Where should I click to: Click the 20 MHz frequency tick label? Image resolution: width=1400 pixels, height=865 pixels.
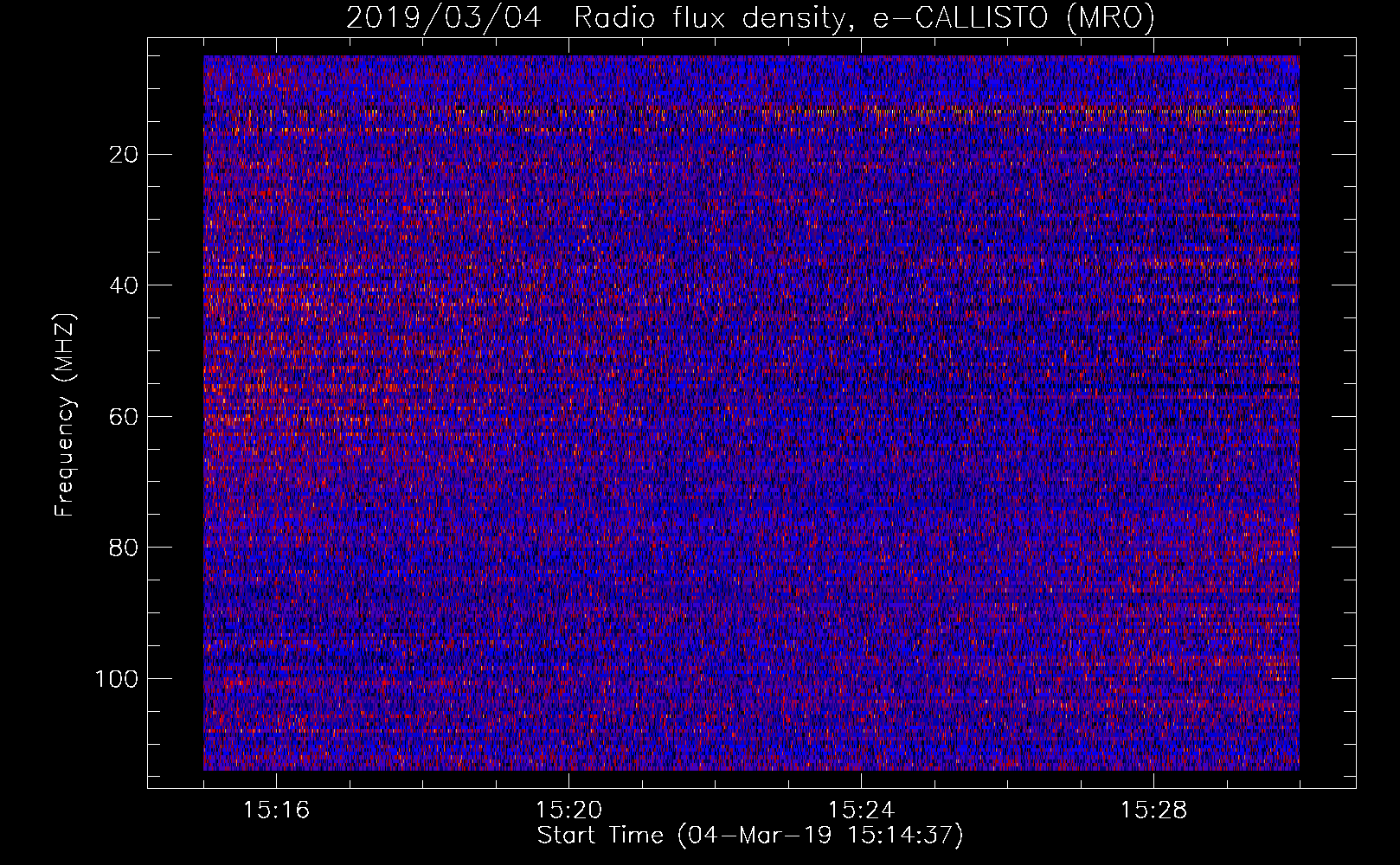point(125,155)
